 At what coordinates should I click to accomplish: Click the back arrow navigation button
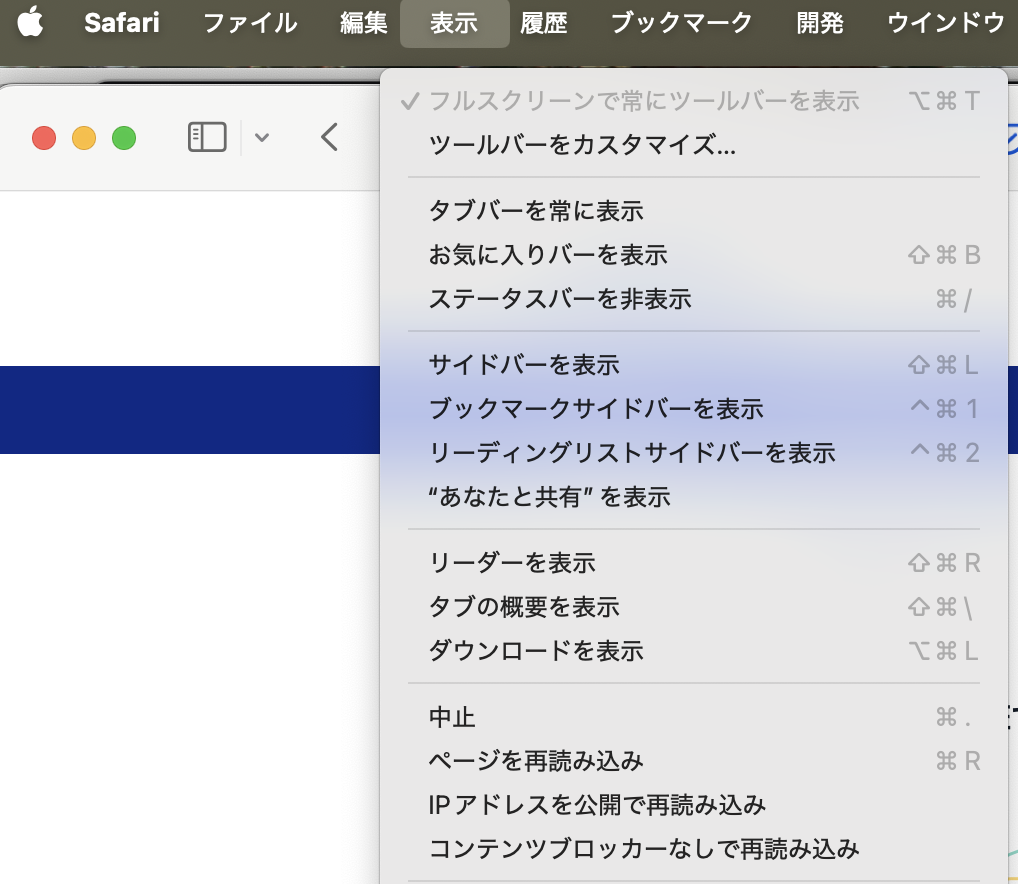click(329, 137)
